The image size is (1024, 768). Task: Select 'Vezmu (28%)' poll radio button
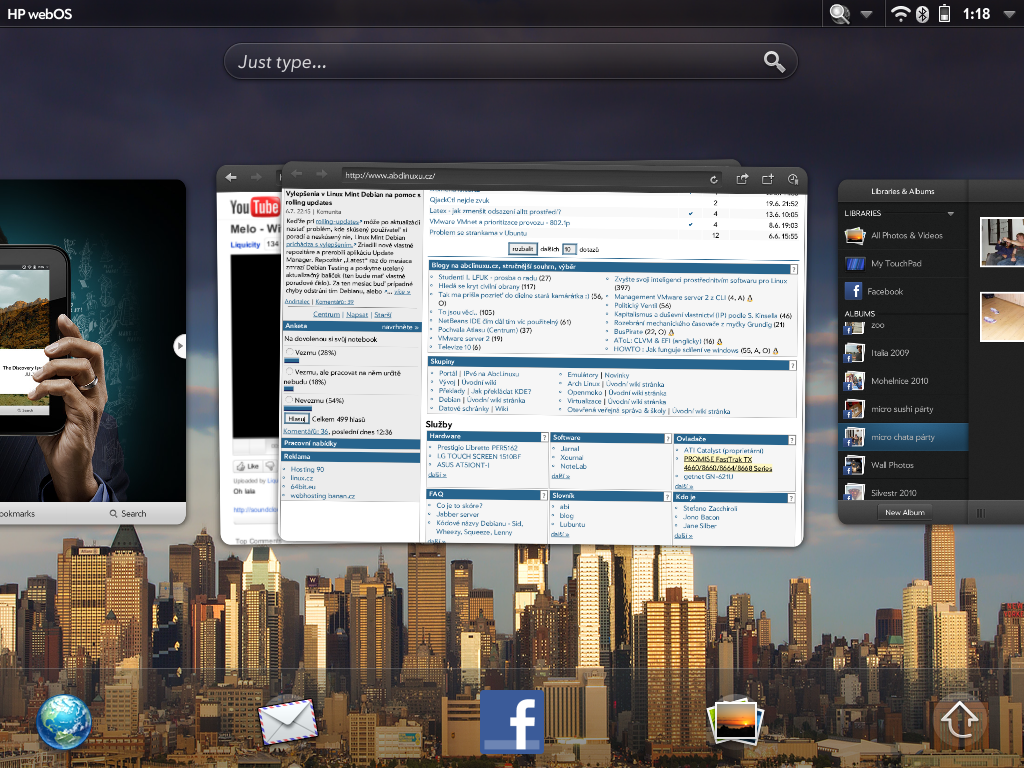click(x=290, y=353)
